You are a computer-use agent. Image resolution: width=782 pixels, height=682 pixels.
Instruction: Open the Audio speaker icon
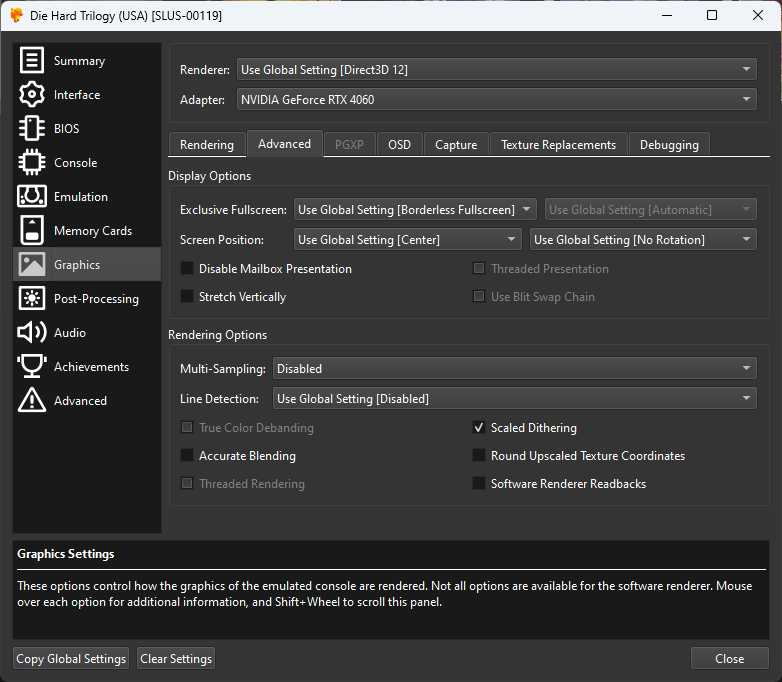(x=32, y=332)
